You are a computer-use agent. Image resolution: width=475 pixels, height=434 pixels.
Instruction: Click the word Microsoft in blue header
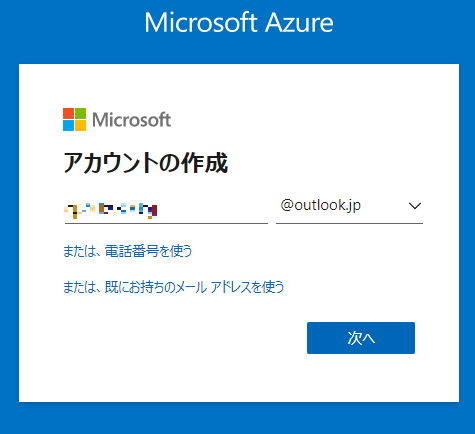201,23
